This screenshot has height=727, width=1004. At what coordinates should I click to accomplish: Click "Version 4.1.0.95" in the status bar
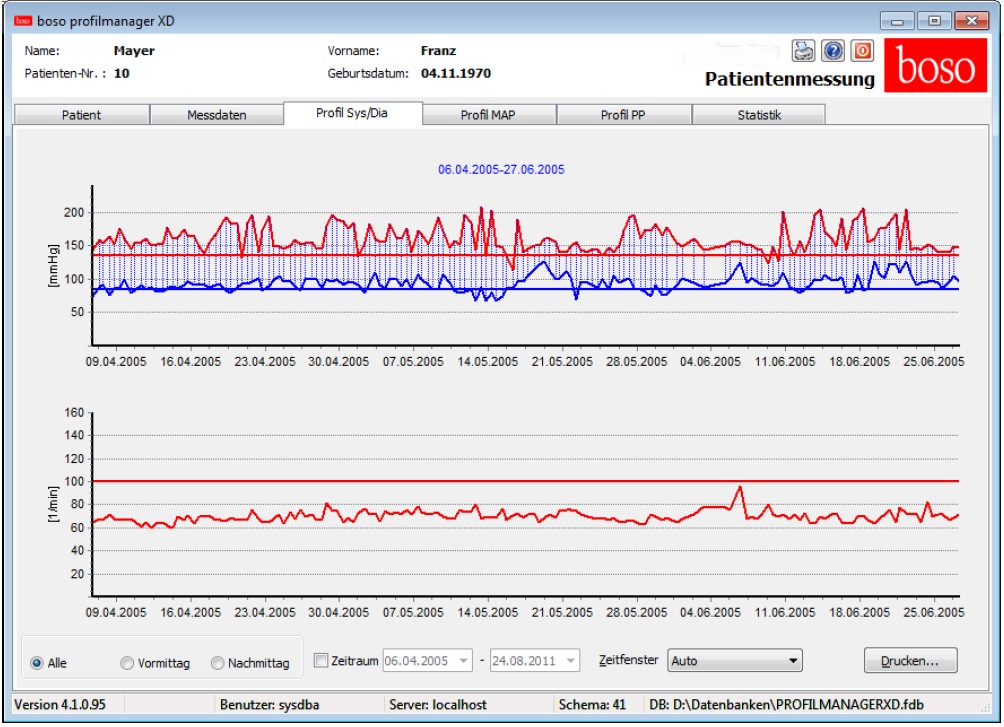coord(60,705)
